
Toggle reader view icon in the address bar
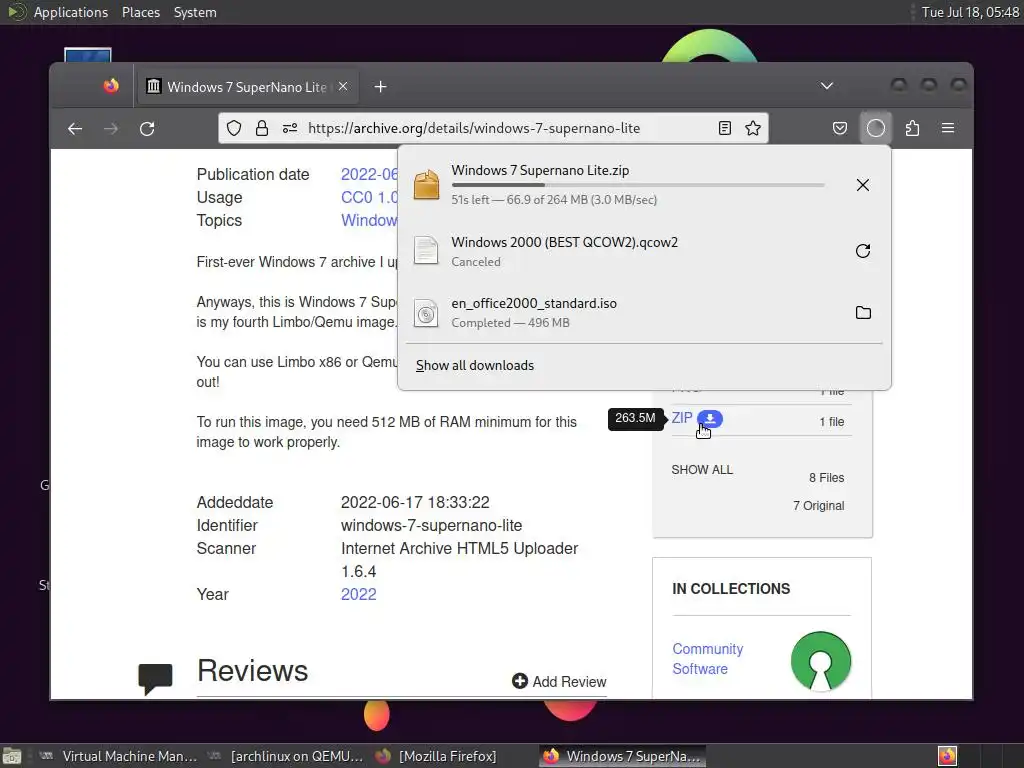pos(724,128)
